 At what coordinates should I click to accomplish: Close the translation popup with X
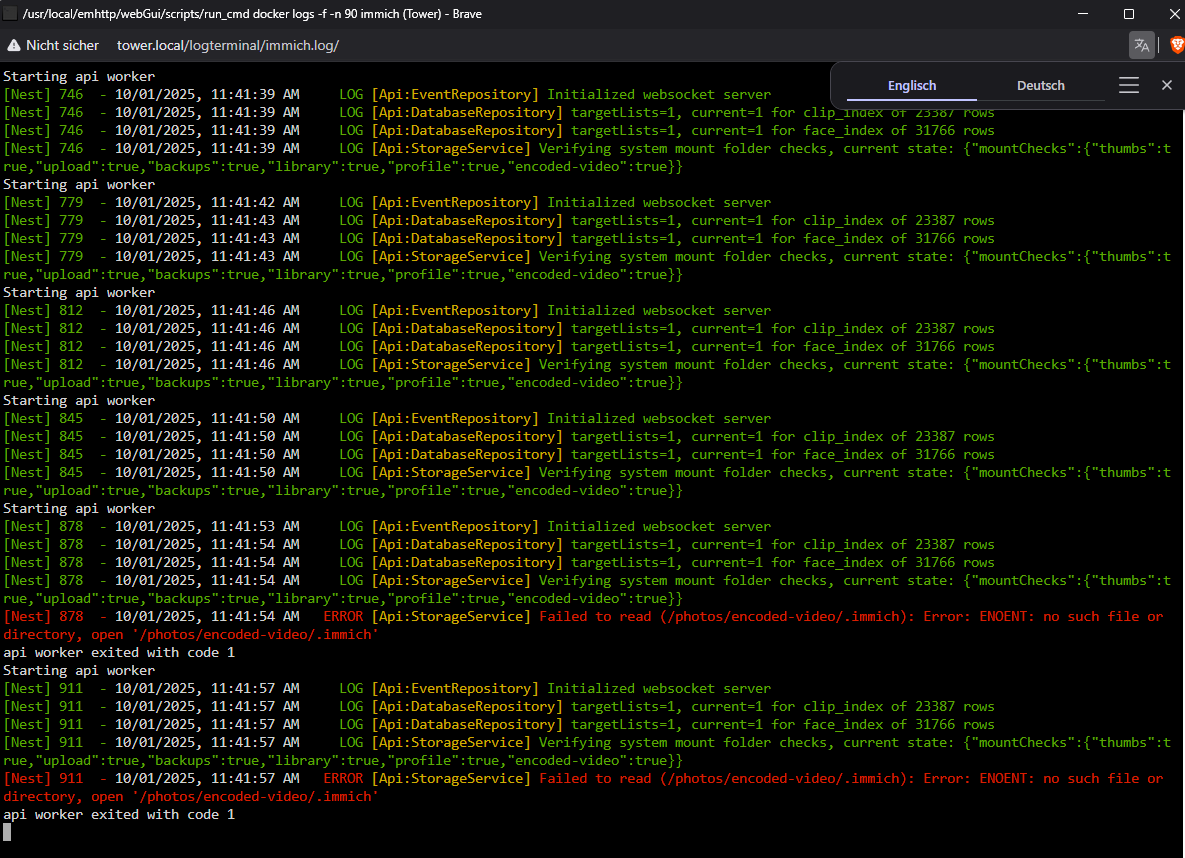tap(1166, 86)
